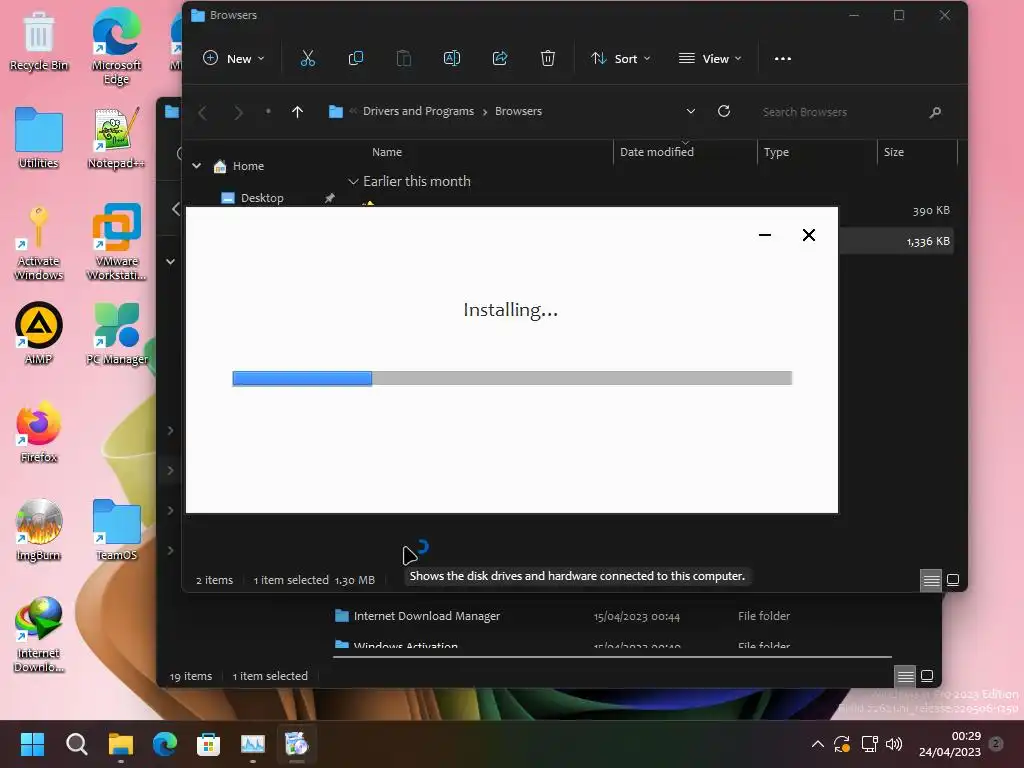
Task: Launch VMware Workstation desktop shortcut
Action: (x=116, y=243)
